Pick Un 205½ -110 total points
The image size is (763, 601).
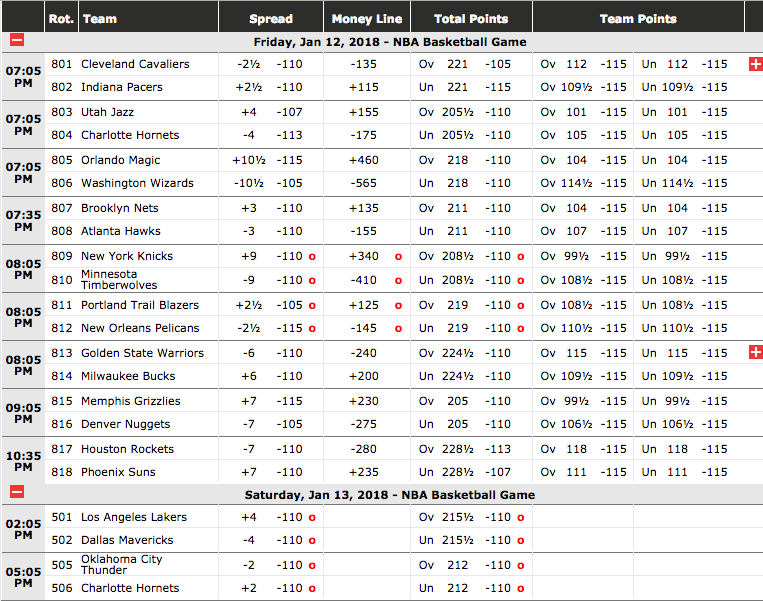[x=465, y=135]
